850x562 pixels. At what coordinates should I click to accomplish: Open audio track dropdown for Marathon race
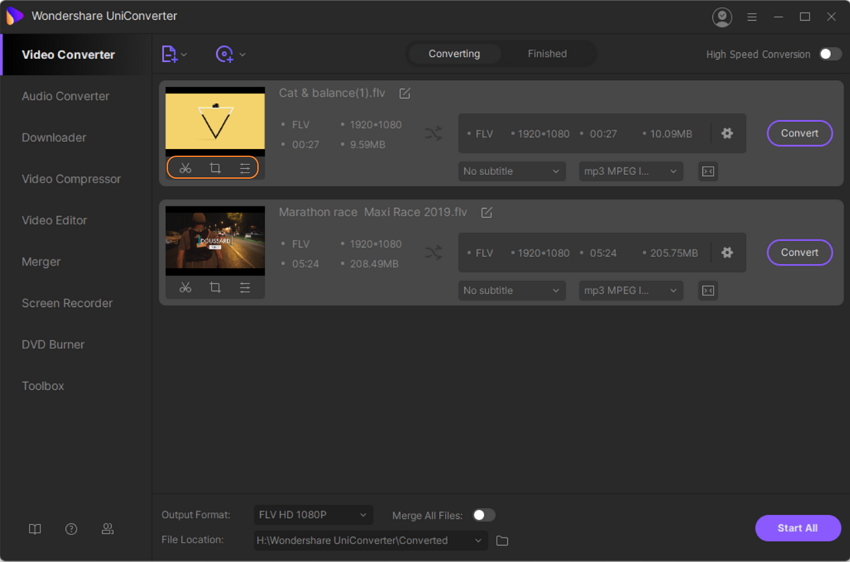[630, 290]
